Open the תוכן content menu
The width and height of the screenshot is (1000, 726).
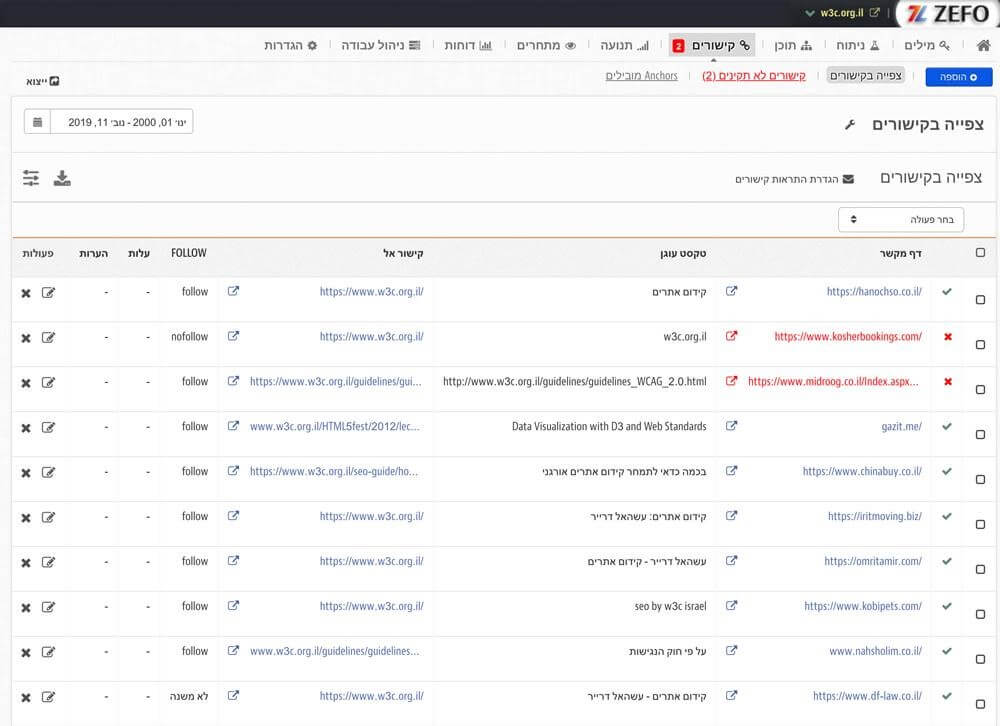(x=793, y=45)
